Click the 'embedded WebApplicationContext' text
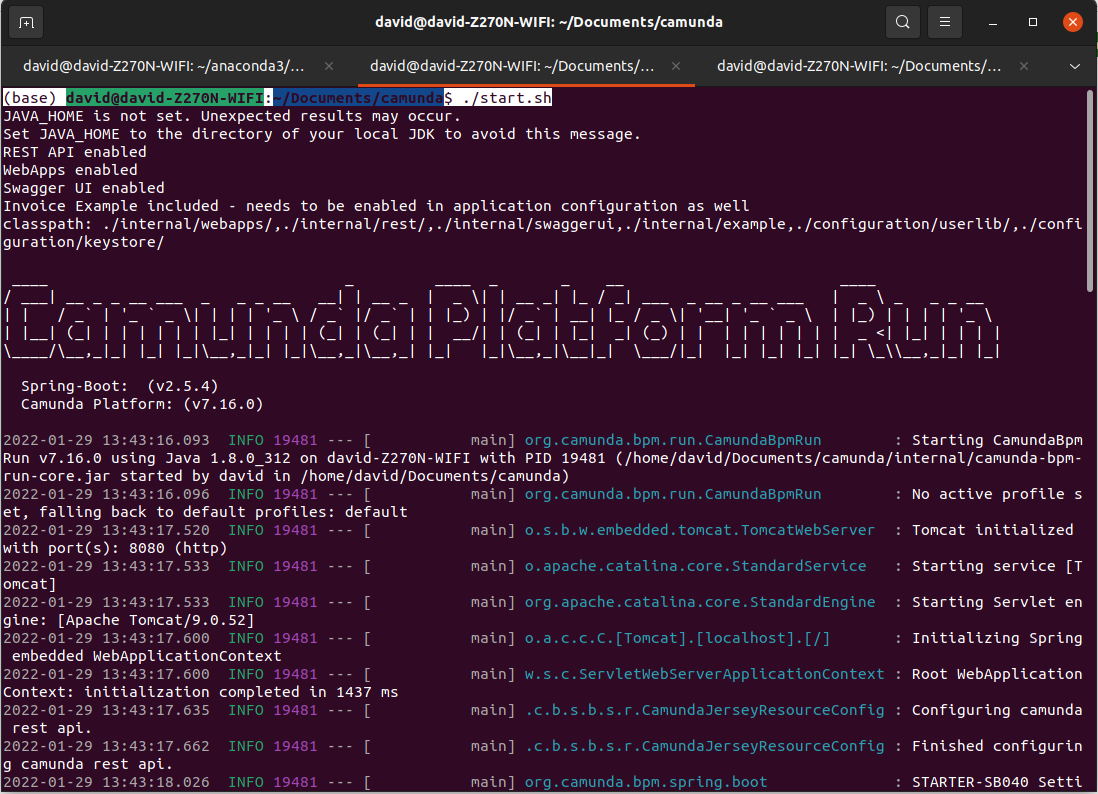1098x794 pixels. [x=146, y=656]
